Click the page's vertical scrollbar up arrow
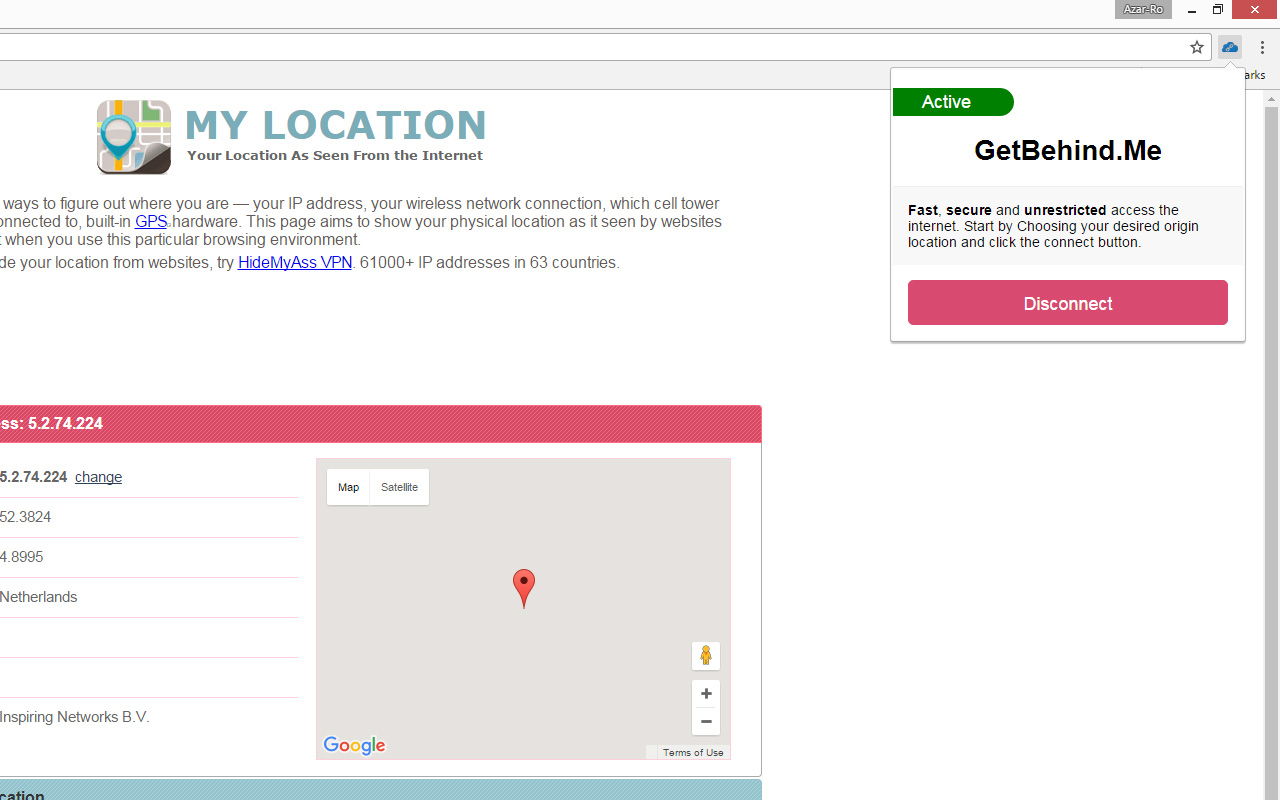This screenshot has height=800, width=1280. coord(1272,99)
